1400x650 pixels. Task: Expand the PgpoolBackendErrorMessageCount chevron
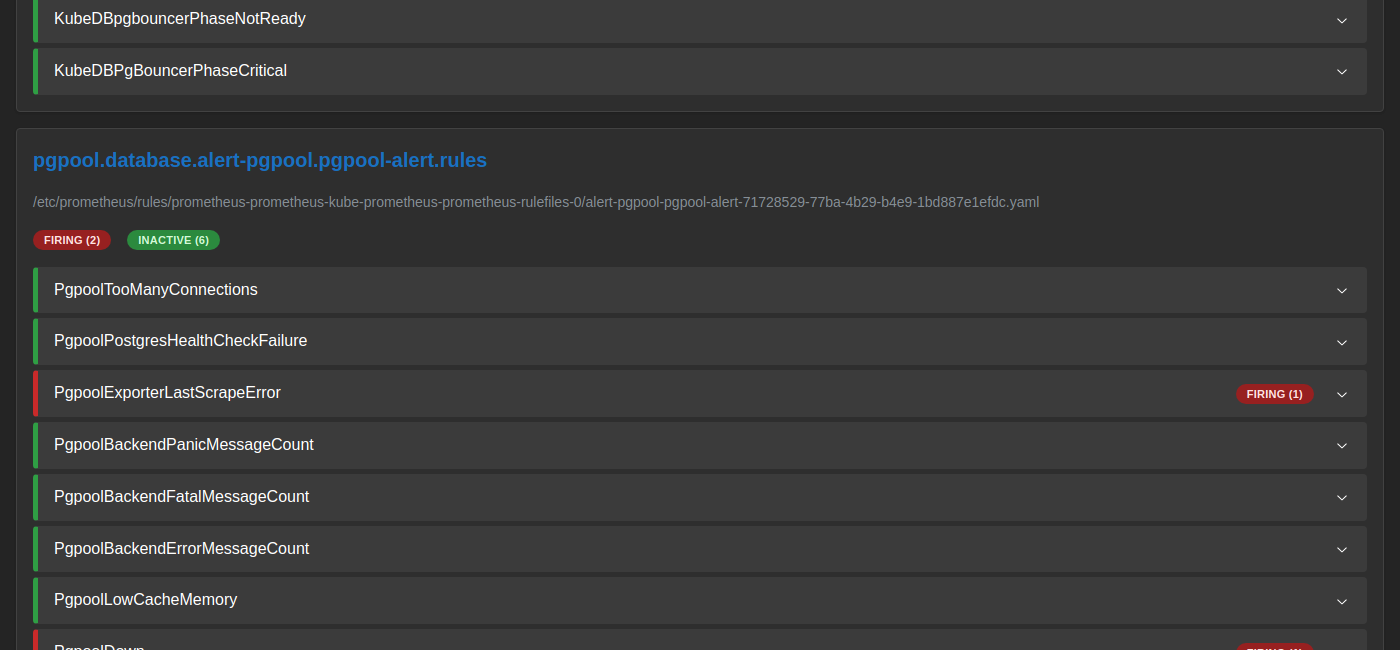pyautogui.click(x=1342, y=550)
